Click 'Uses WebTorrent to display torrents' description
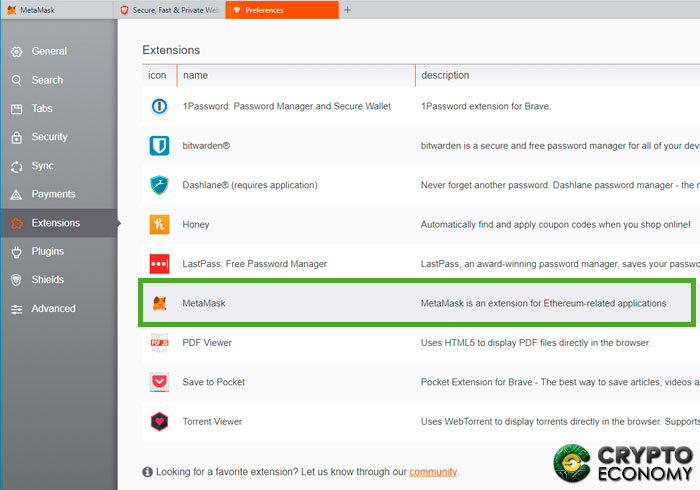The width and height of the screenshot is (700, 490). coord(560,421)
